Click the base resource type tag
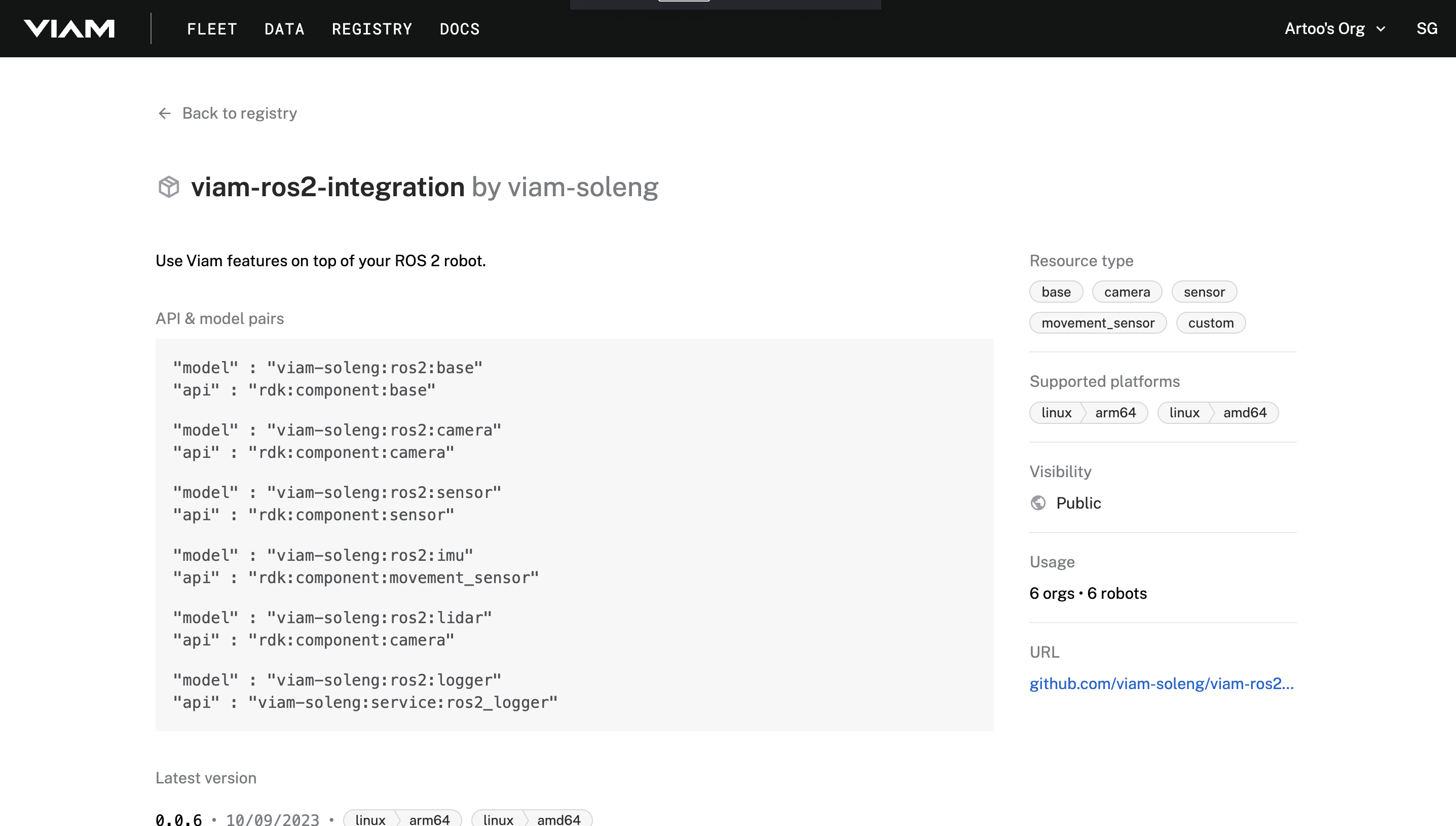The image size is (1456, 826). click(1056, 292)
